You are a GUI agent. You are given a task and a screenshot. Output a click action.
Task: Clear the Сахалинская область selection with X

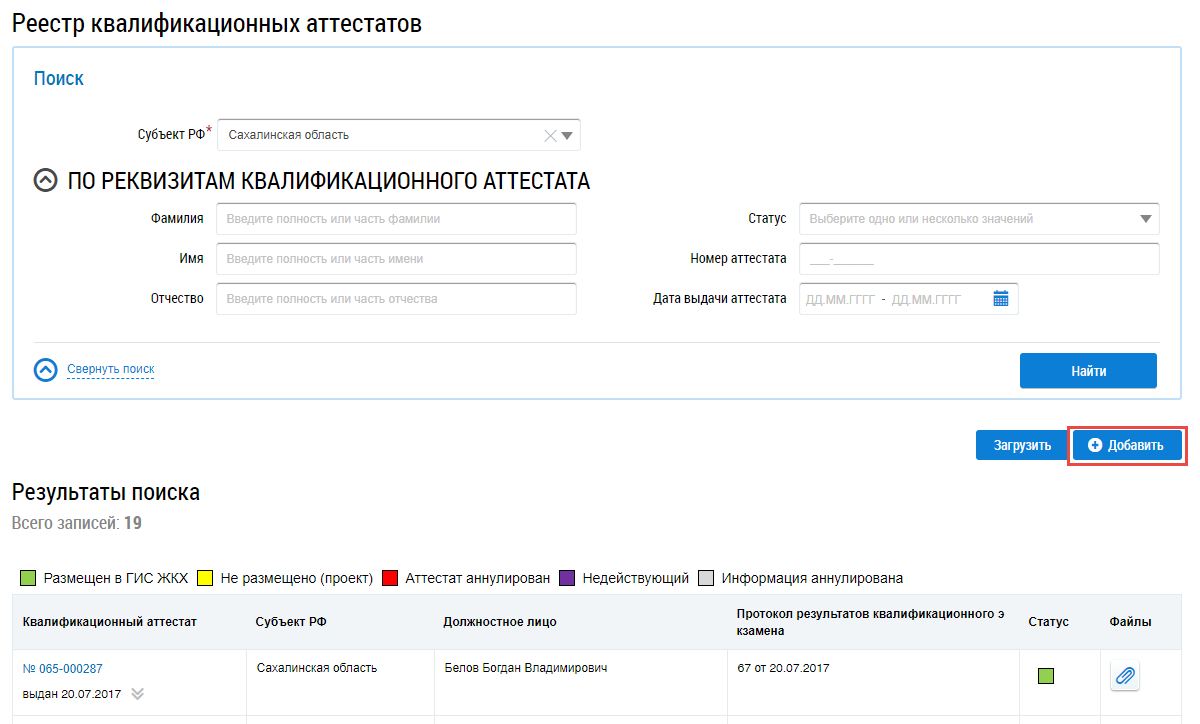coord(549,135)
